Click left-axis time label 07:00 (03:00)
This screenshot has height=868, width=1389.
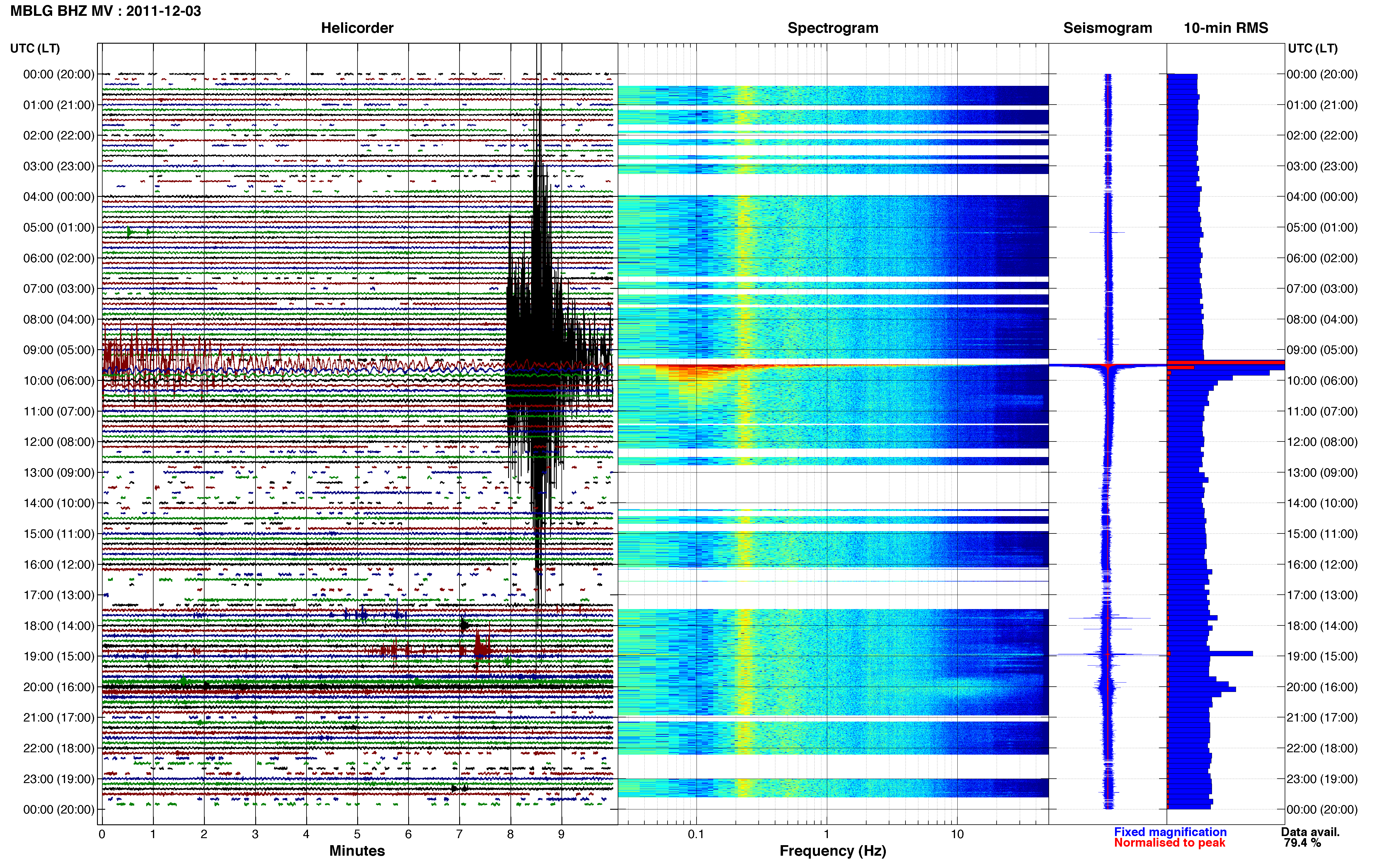coord(59,288)
